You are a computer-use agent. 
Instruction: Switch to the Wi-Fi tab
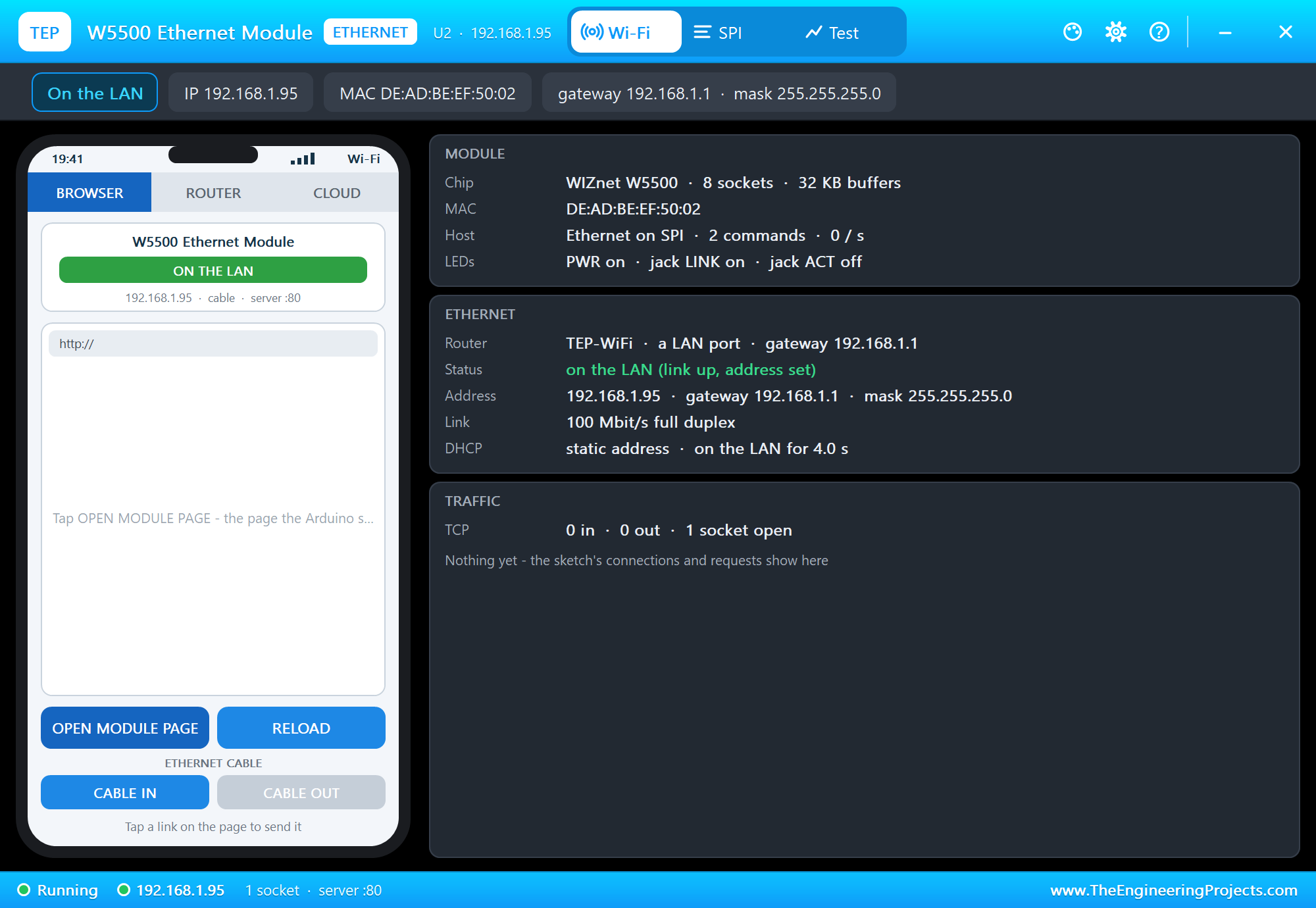[x=626, y=32]
